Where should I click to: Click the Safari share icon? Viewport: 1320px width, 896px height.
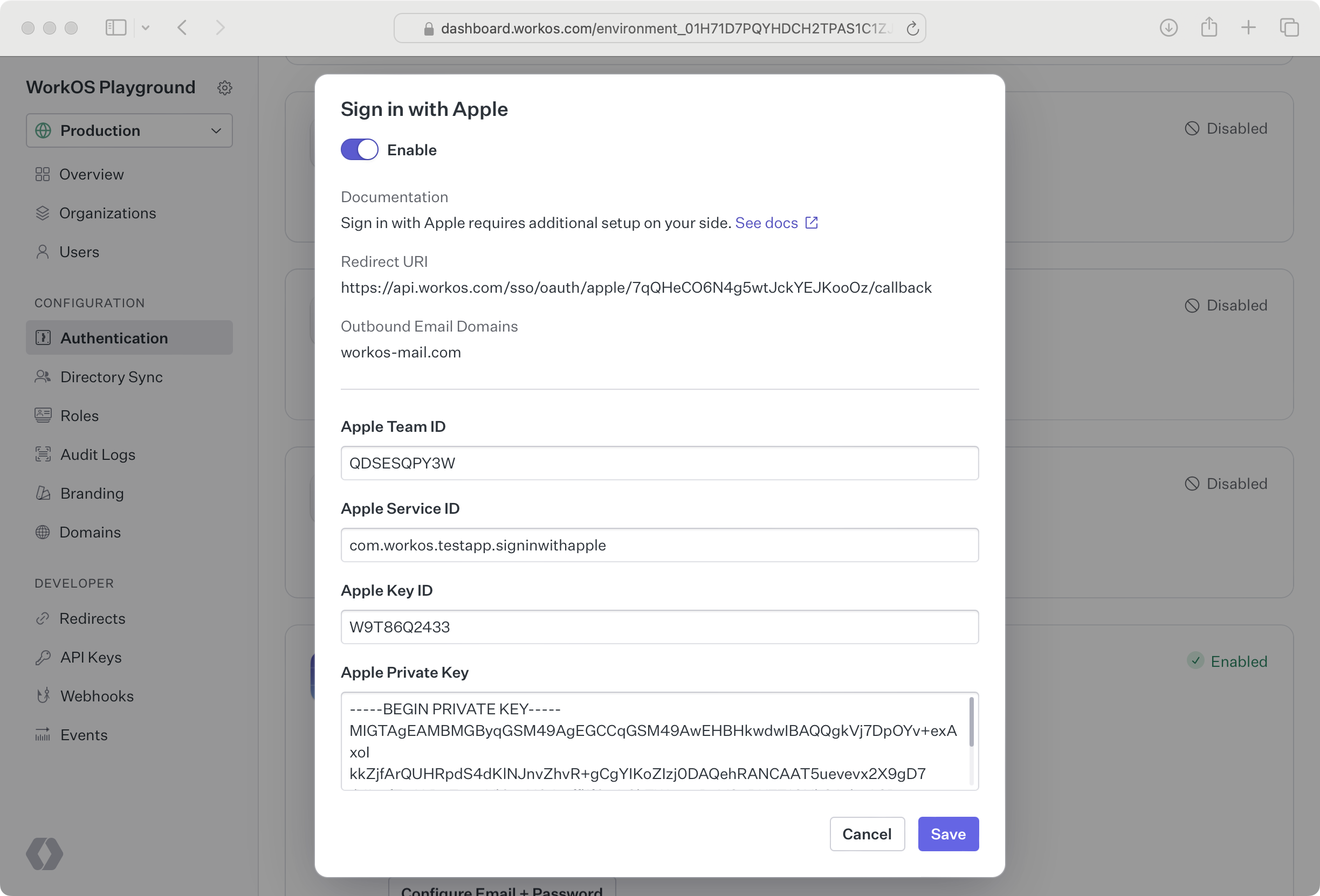coord(1209,27)
